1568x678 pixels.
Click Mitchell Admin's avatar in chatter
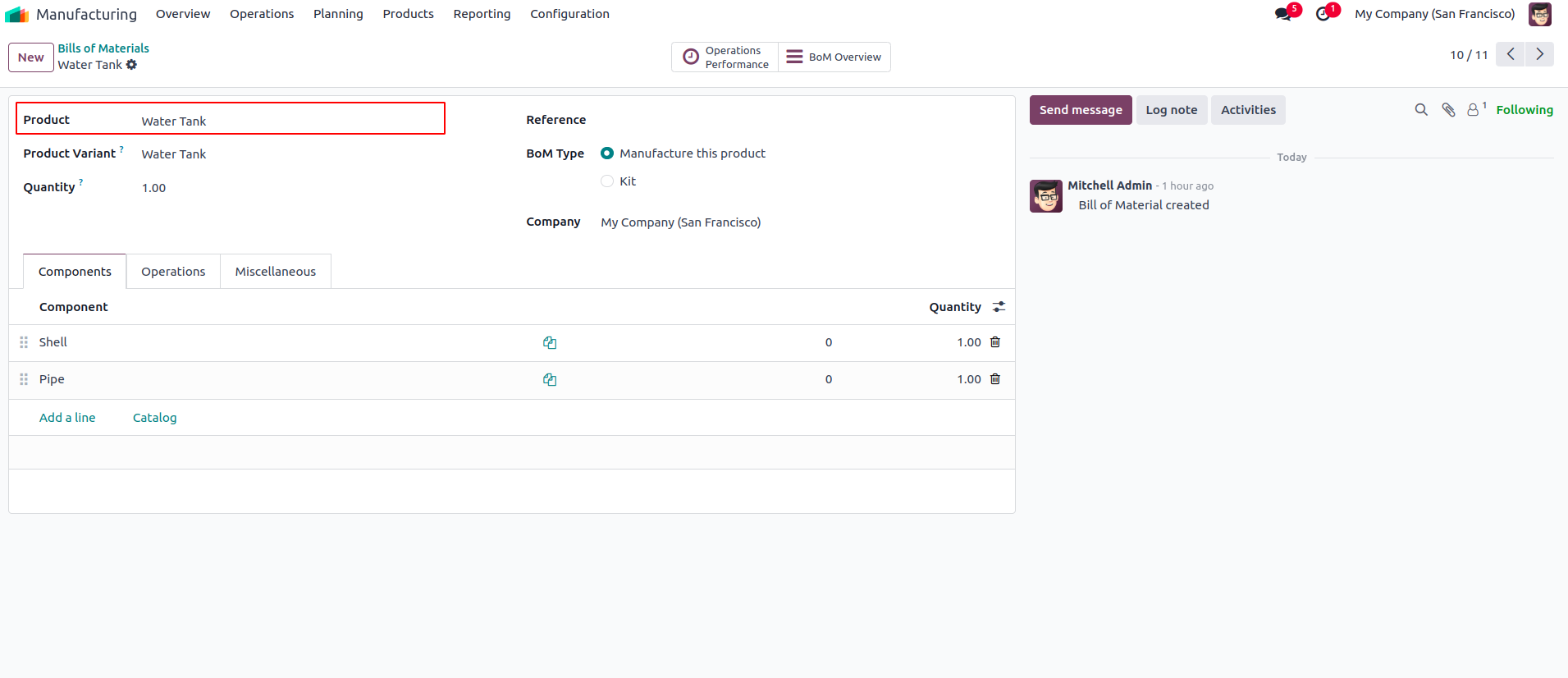tap(1046, 196)
